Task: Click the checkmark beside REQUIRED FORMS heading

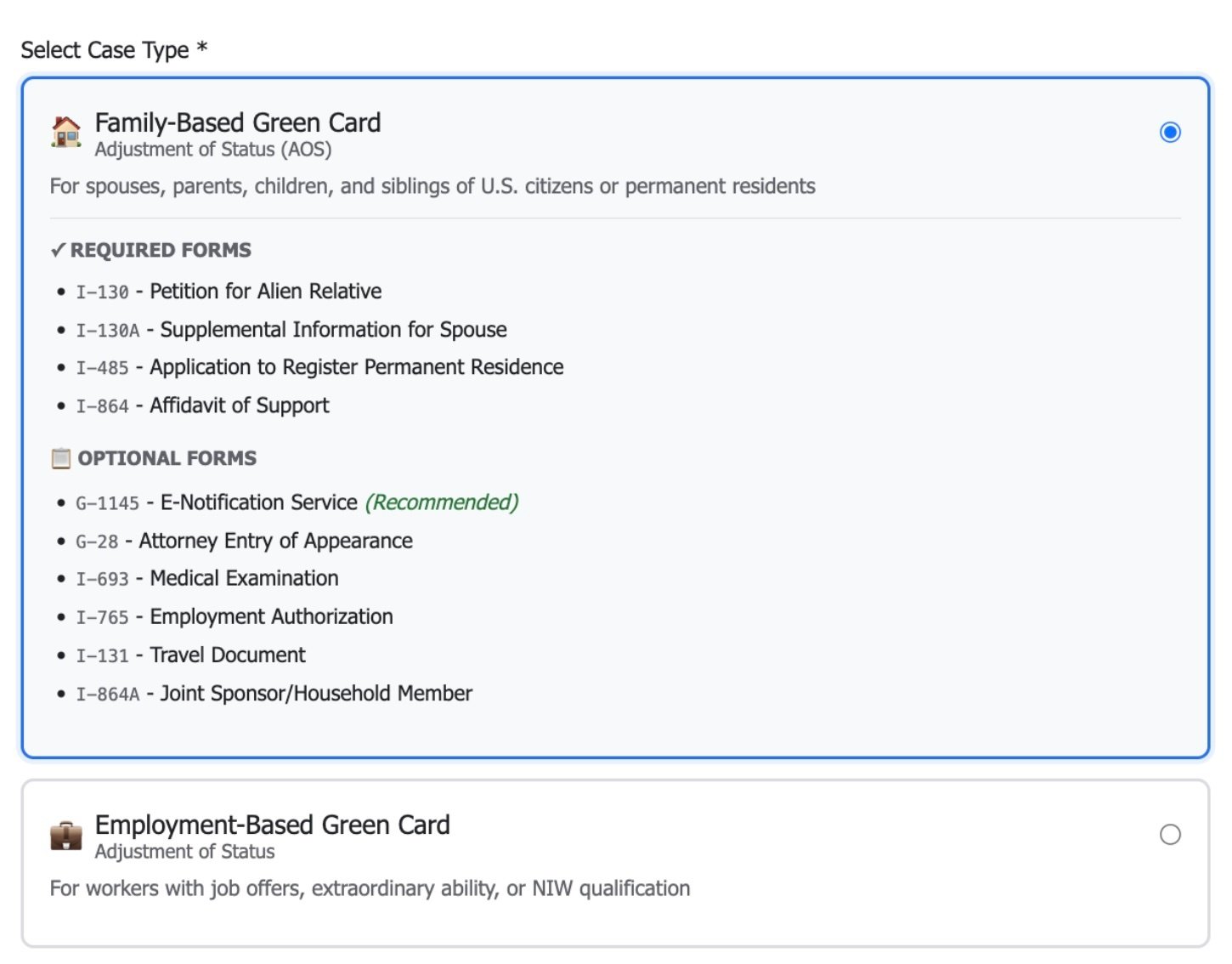Action: tap(57, 249)
